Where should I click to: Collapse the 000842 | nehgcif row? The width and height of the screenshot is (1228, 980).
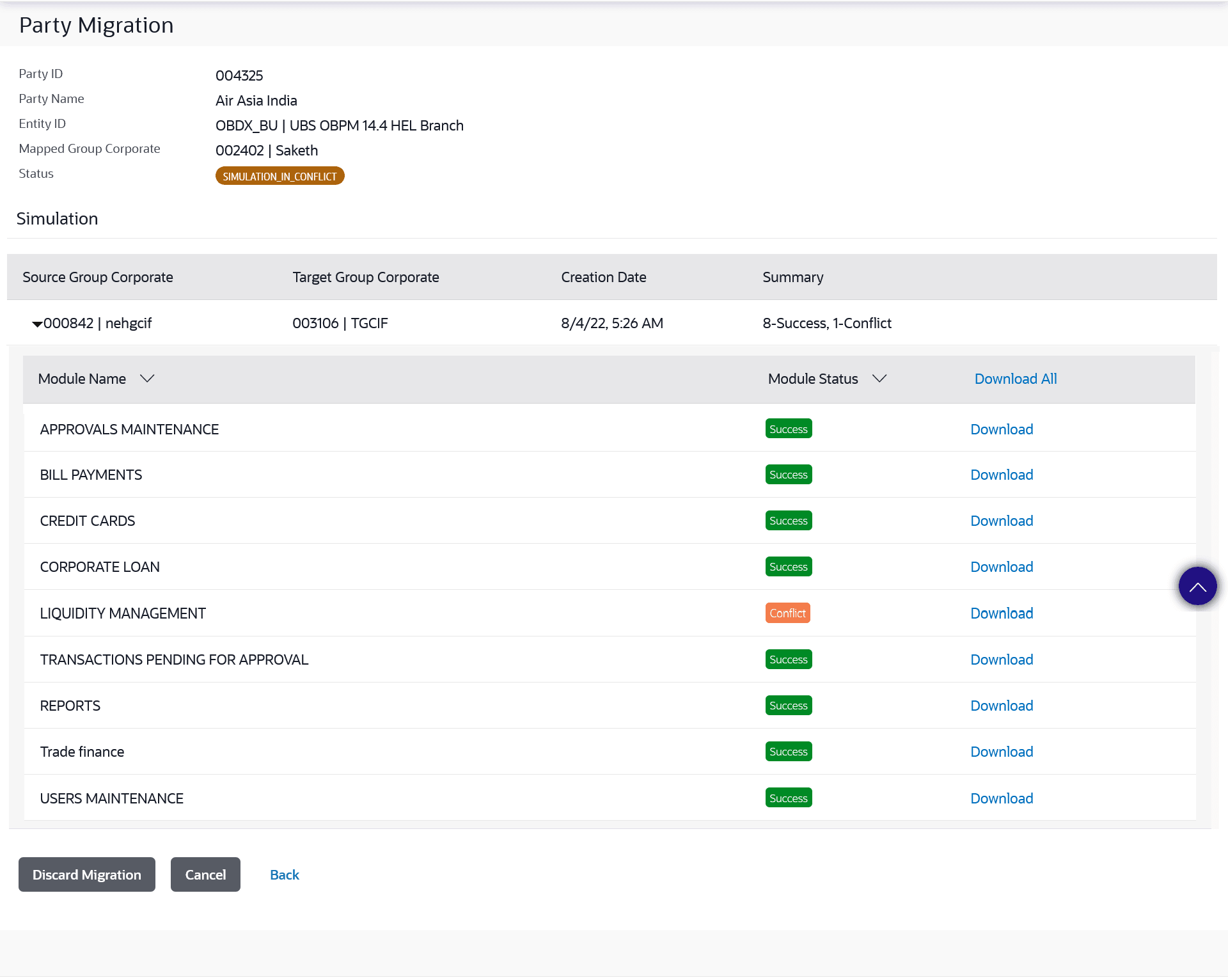coord(37,324)
